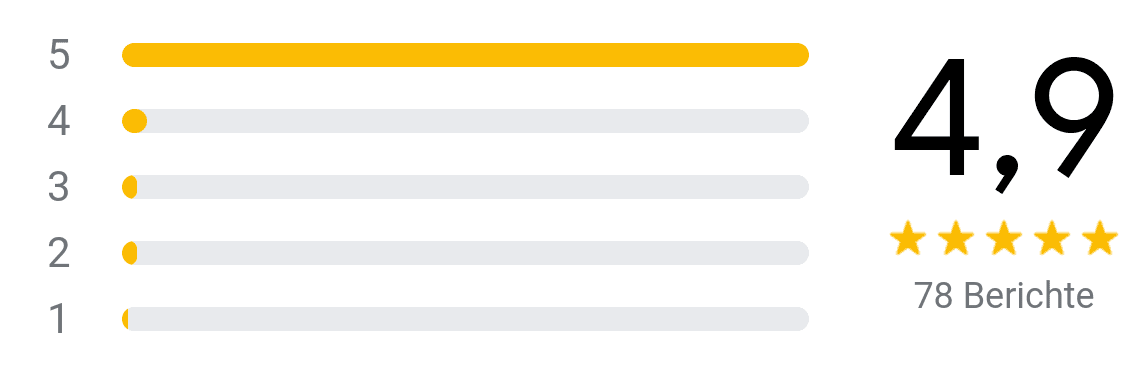Click the 4,9 average score

coord(1004,123)
